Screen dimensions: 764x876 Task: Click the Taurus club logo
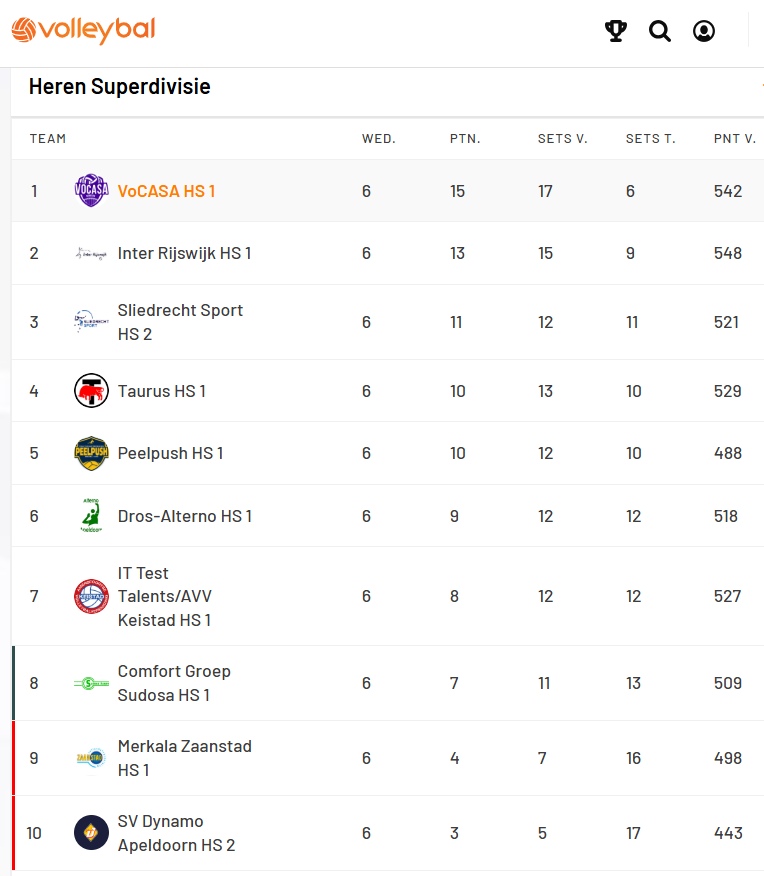tap(91, 391)
